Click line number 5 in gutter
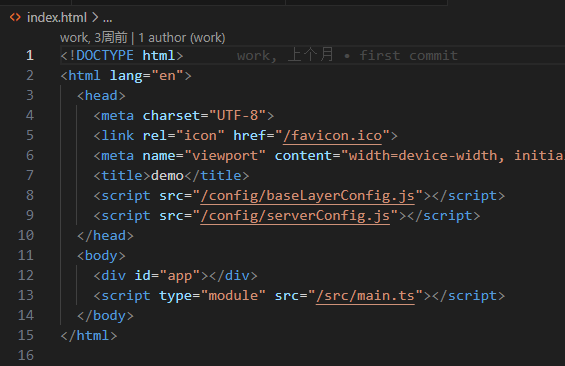Viewport: 565px width, 366px height. click(30, 135)
